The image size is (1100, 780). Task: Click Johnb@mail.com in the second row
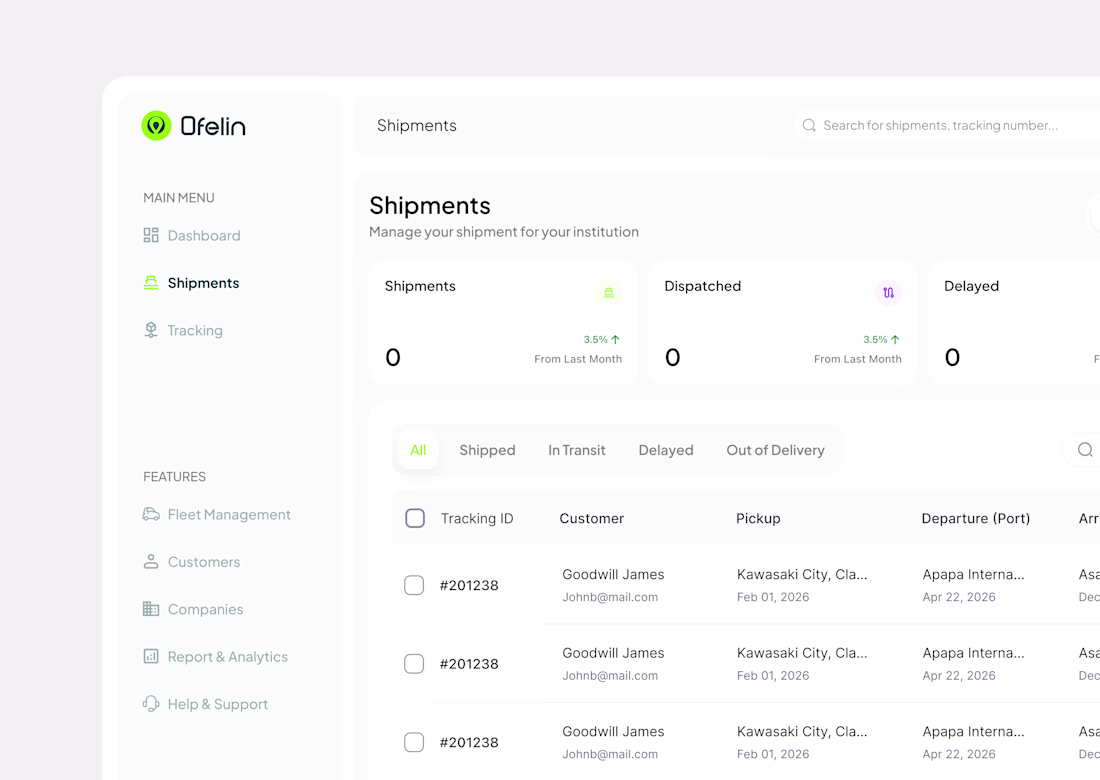[610, 675]
